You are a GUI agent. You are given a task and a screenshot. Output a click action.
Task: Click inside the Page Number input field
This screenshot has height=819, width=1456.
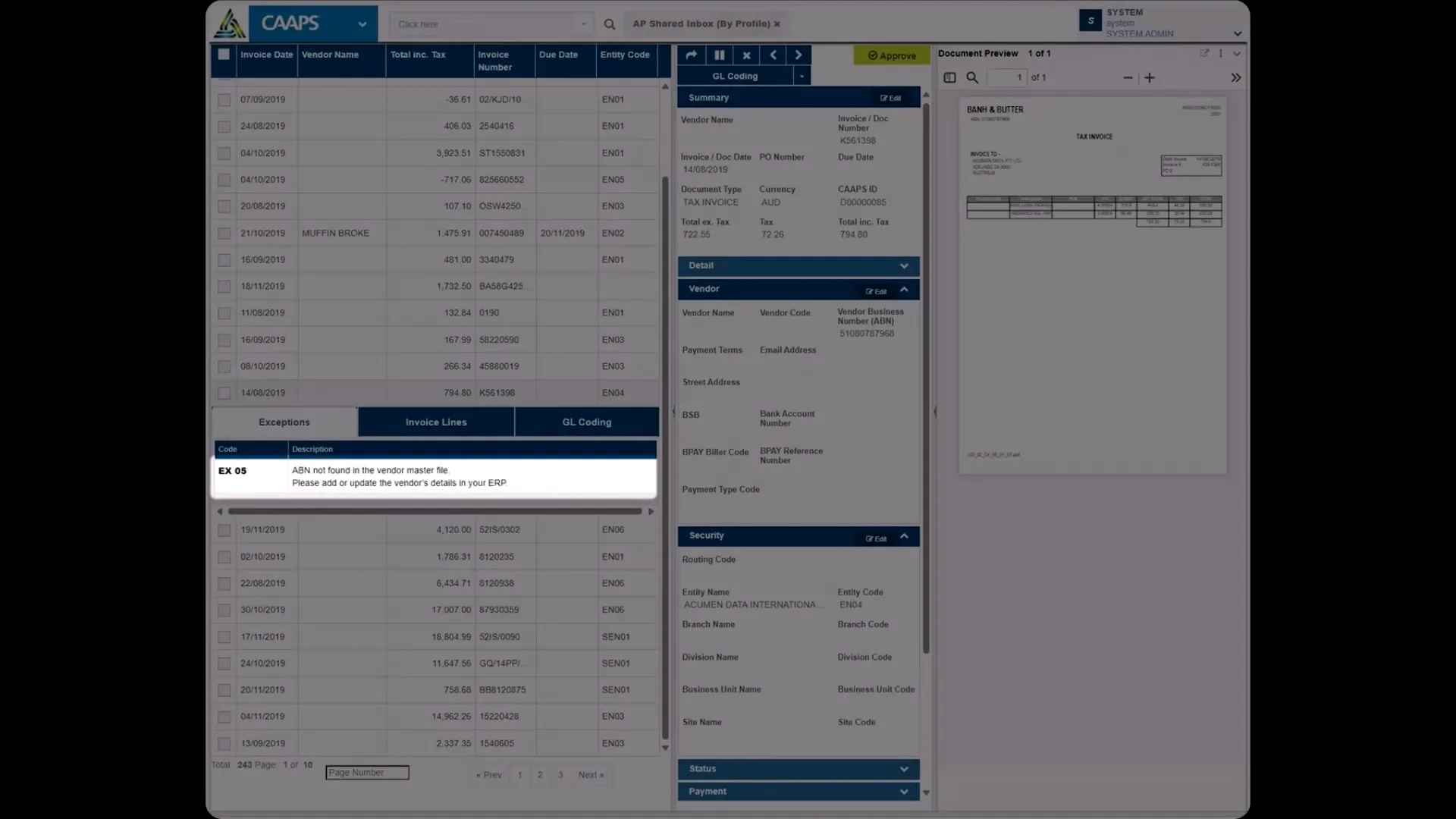click(x=366, y=772)
